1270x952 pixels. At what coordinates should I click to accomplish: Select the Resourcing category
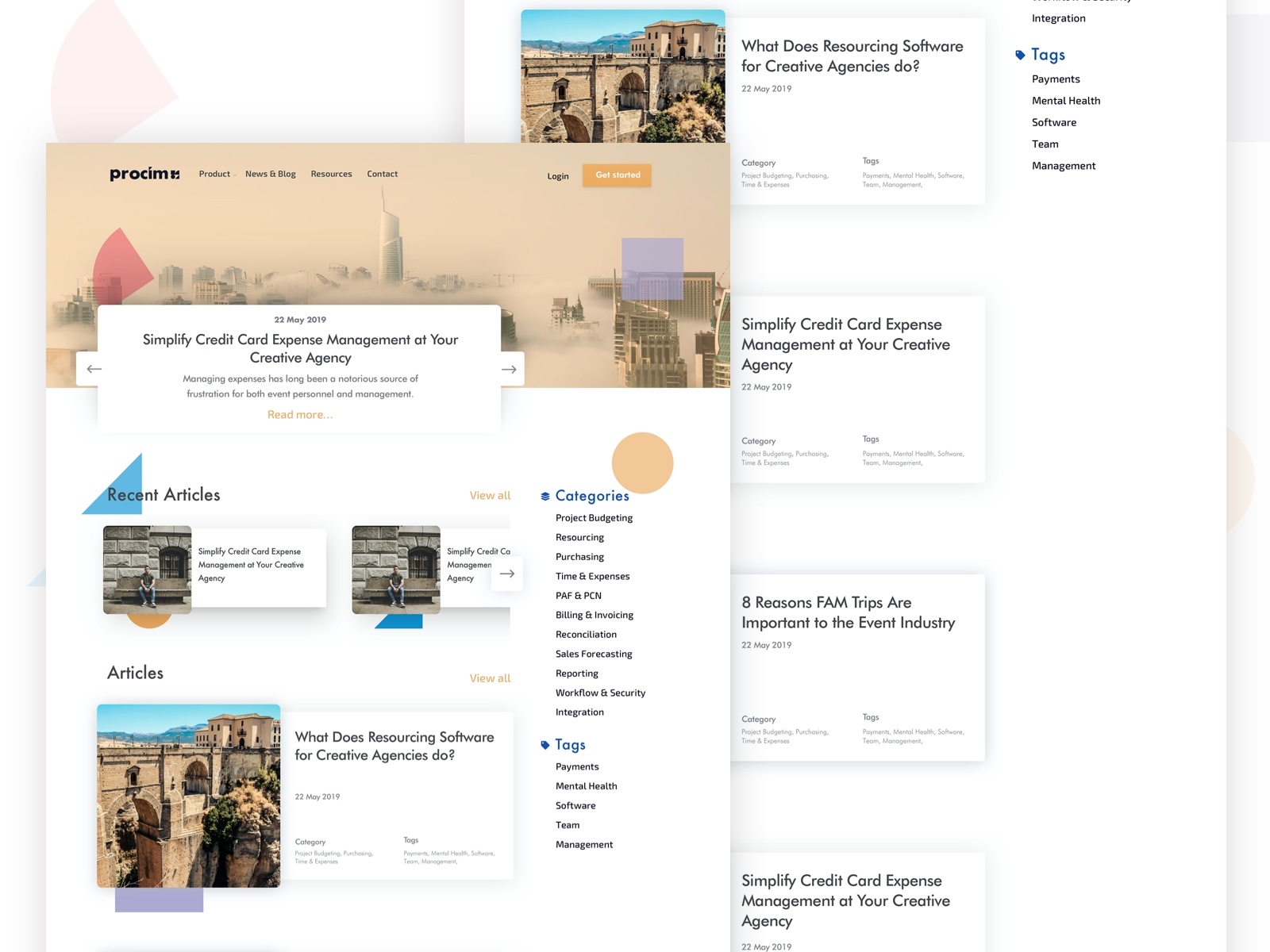(579, 537)
